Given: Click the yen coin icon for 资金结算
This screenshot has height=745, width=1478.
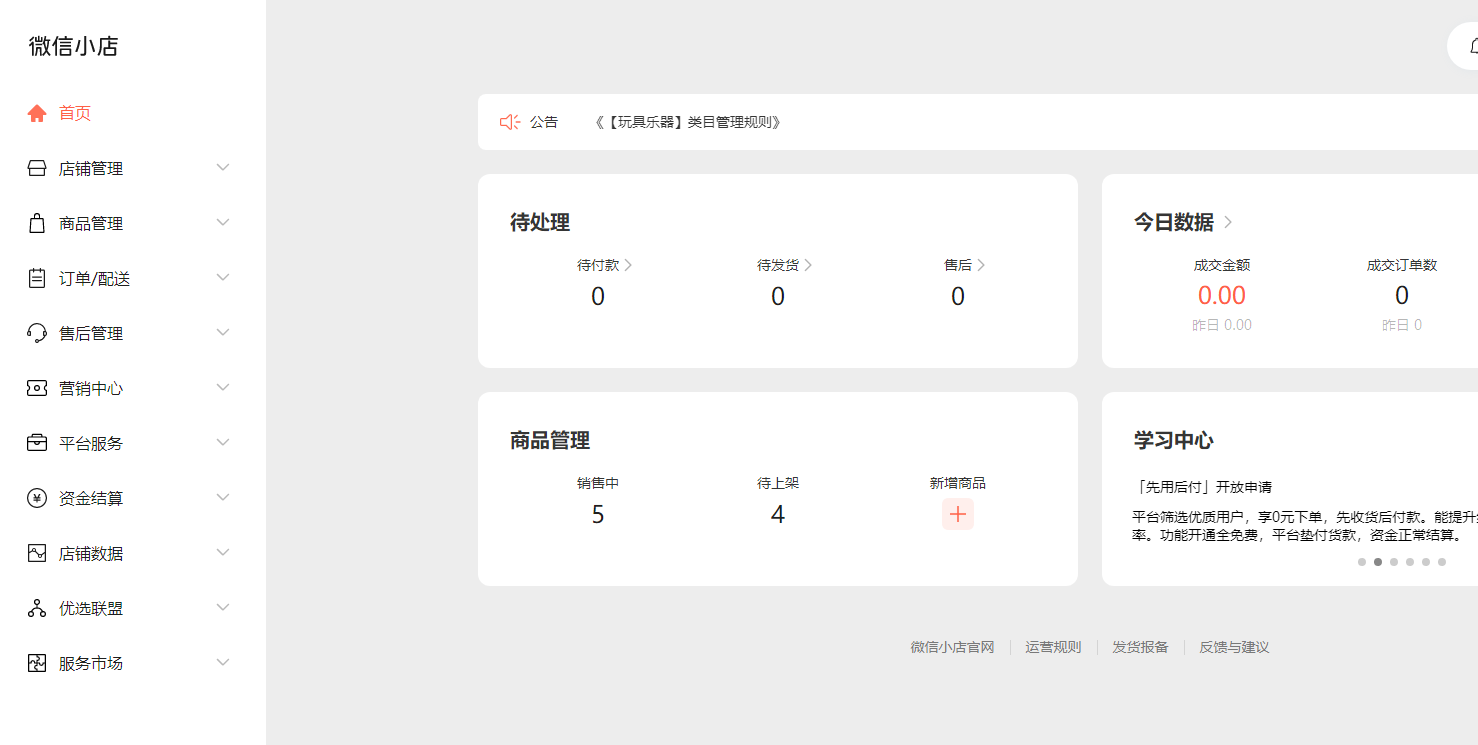Looking at the screenshot, I should pyautogui.click(x=37, y=498).
